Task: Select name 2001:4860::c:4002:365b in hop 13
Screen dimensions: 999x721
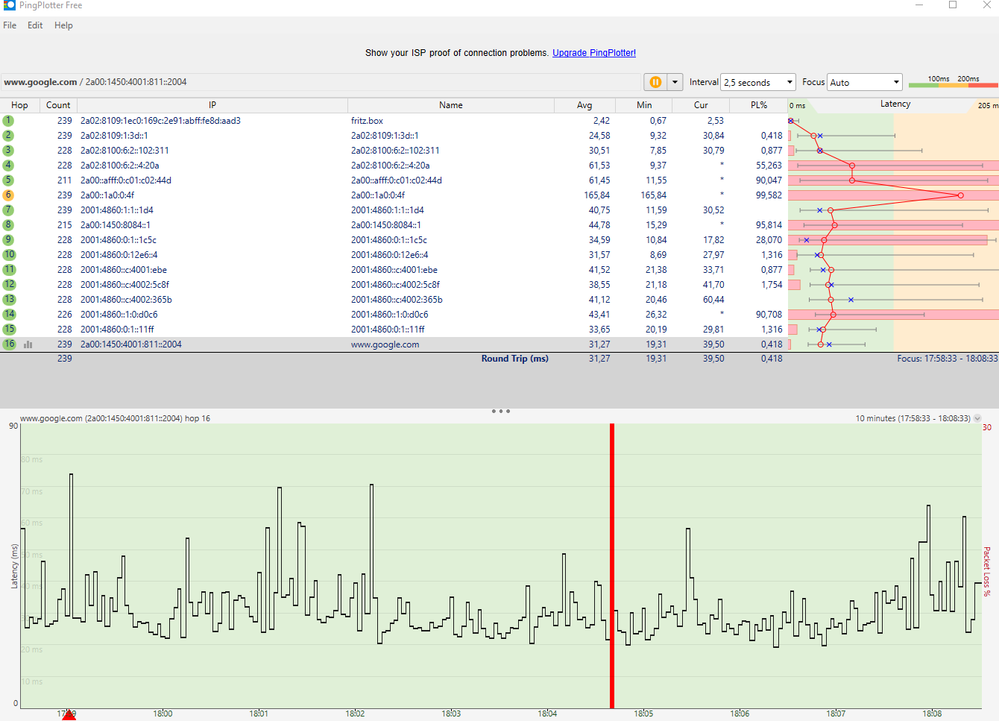Action: click(396, 300)
